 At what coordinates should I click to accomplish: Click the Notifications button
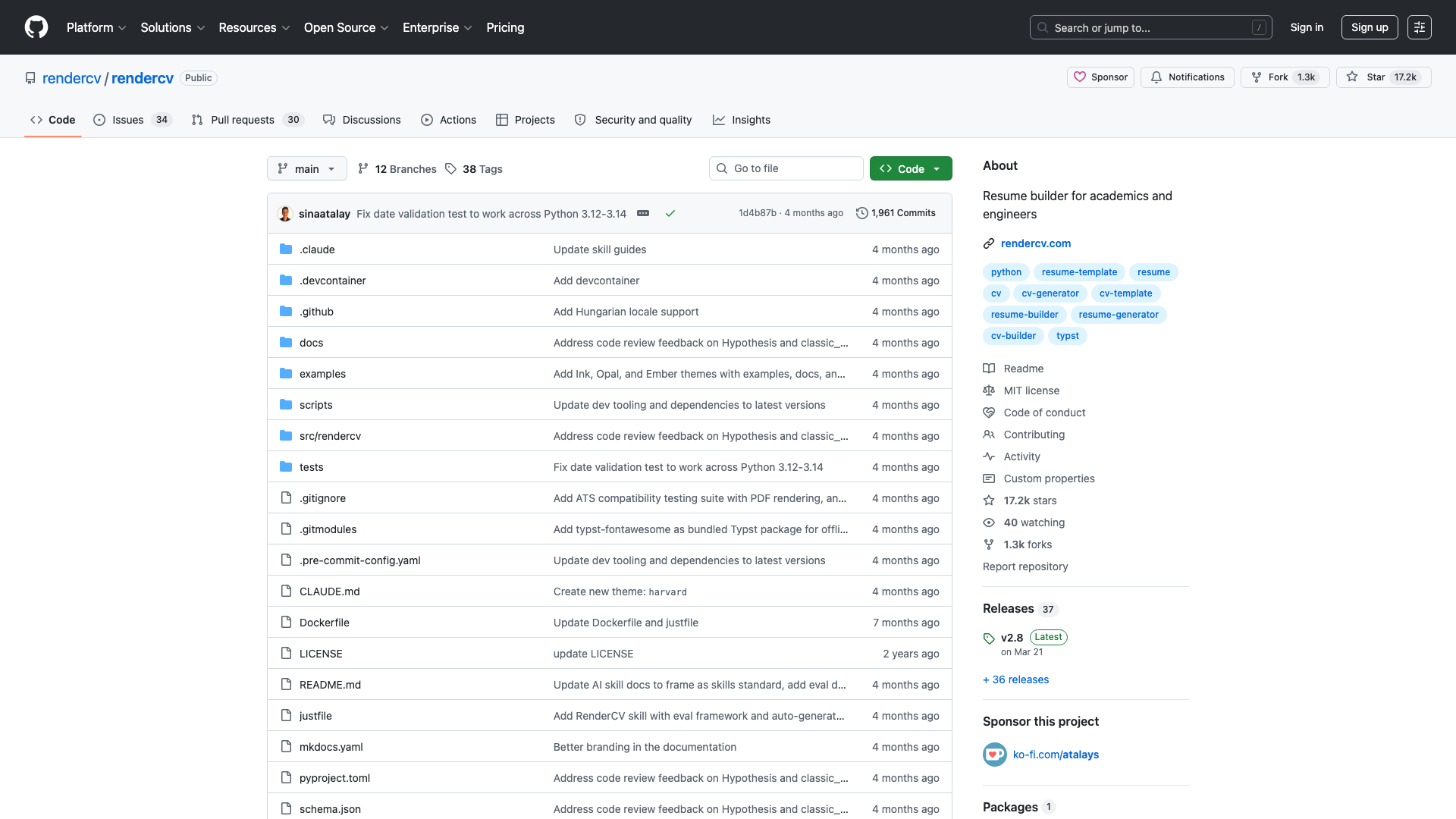pyautogui.click(x=1188, y=77)
